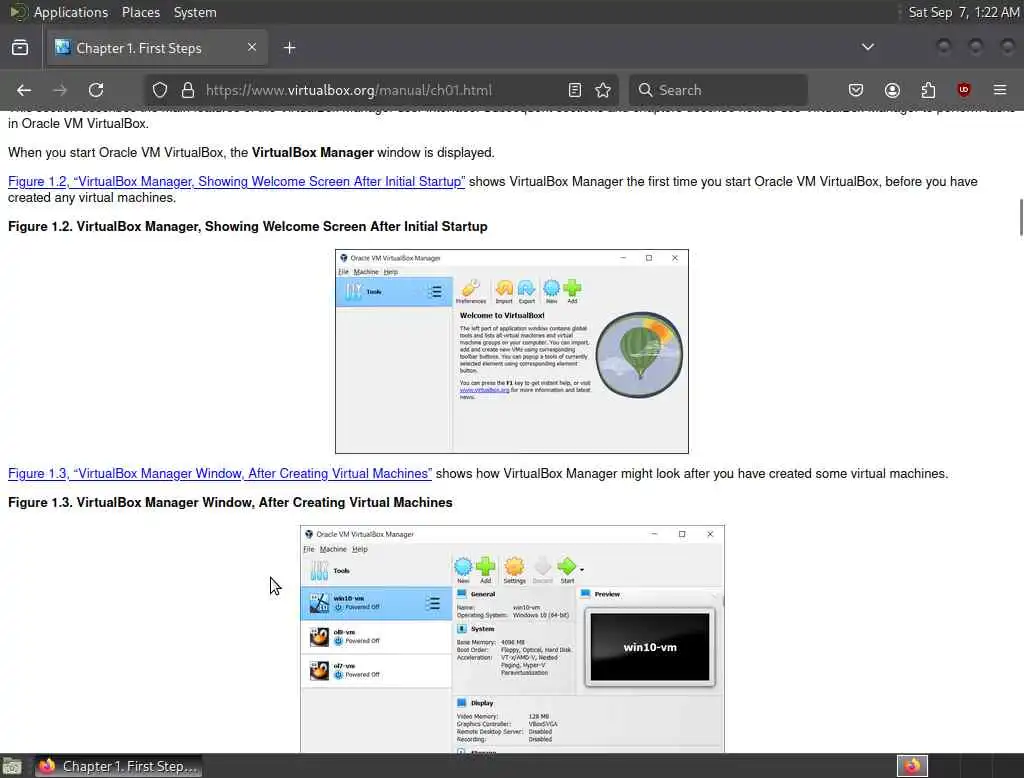Open the Applications menu
The width and height of the screenshot is (1024, 778).
(x=71, y=12)
